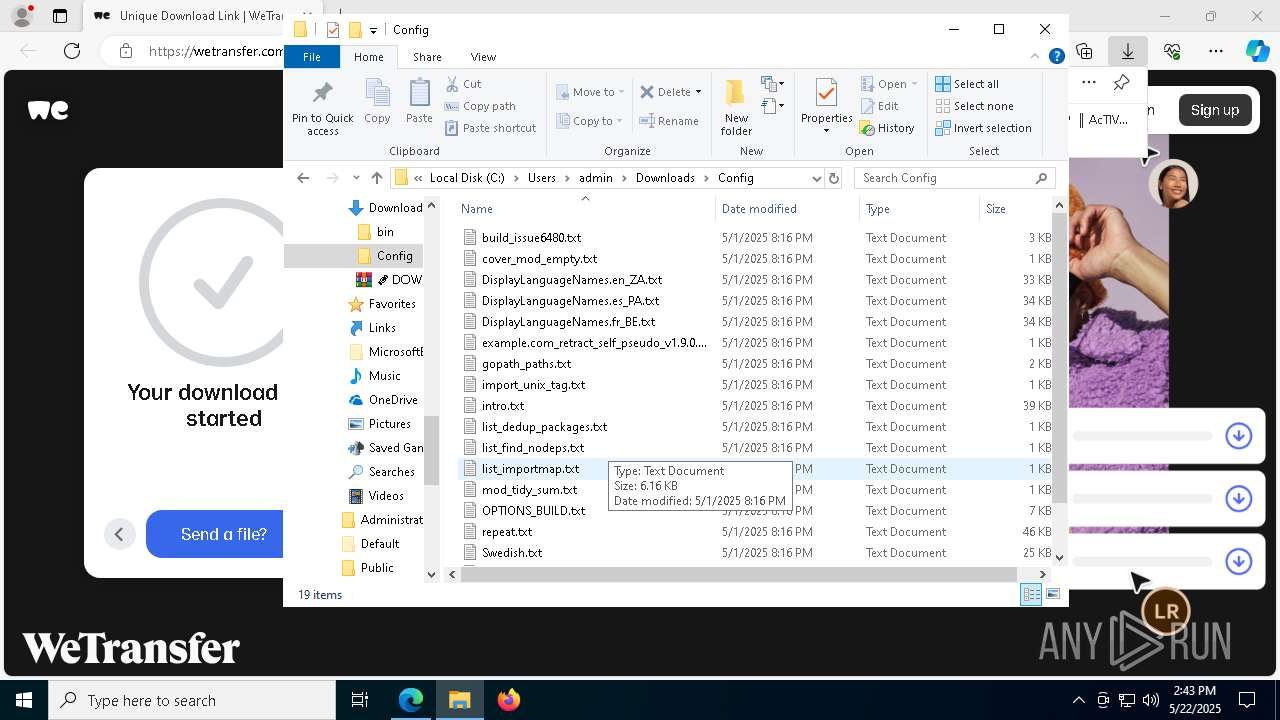Click the Copy ribbon icon

(377, 92)
